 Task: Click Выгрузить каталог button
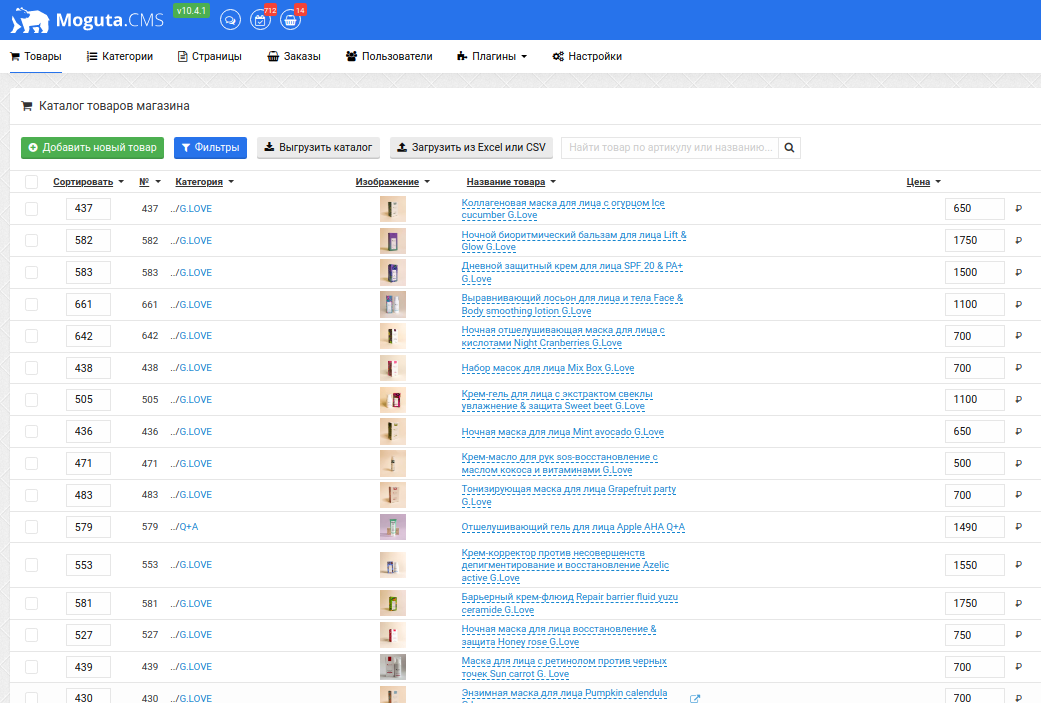coord(319,147)
